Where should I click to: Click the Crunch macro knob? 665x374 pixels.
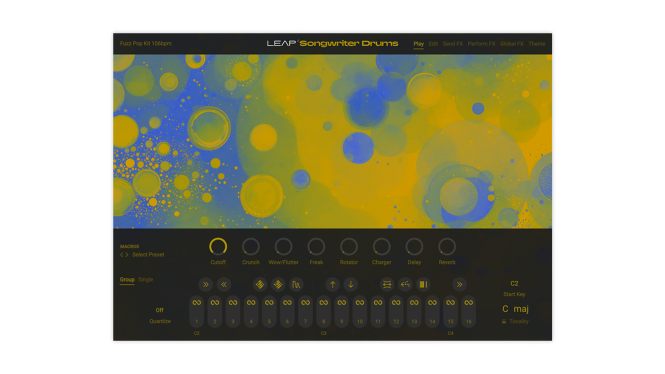(x=251, y=246)
